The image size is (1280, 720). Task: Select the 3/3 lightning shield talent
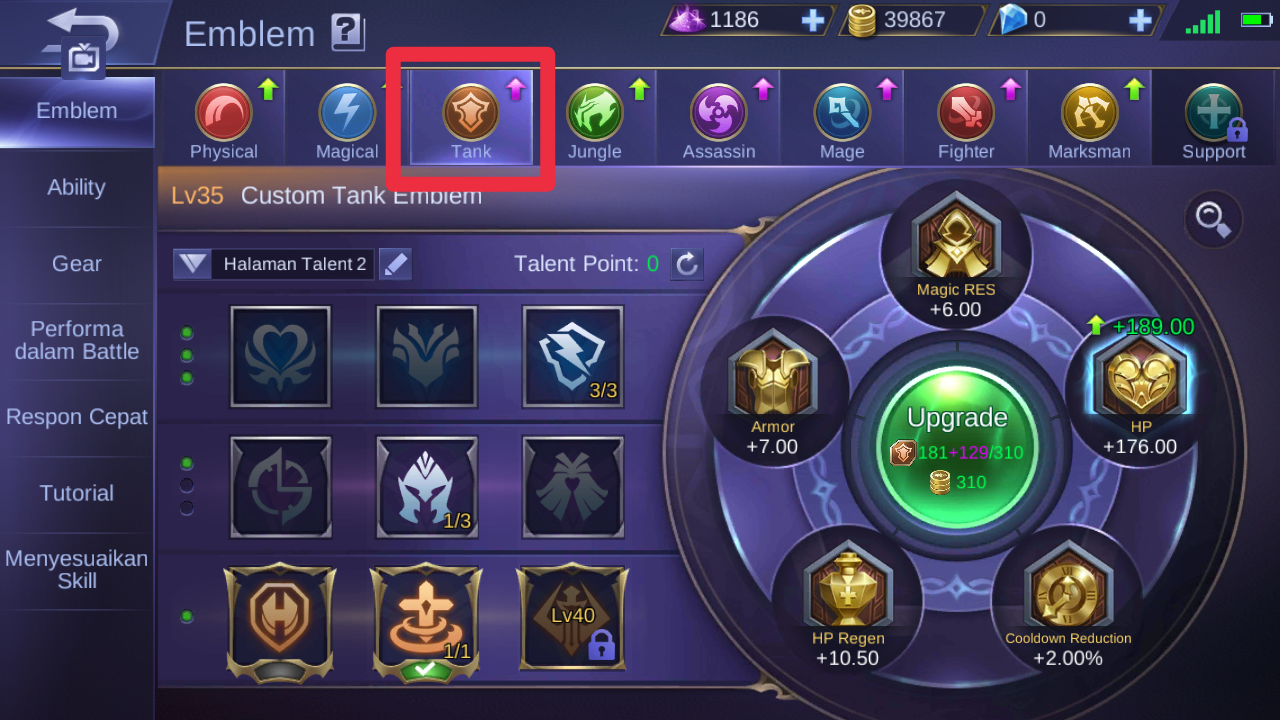coord(573,356)
